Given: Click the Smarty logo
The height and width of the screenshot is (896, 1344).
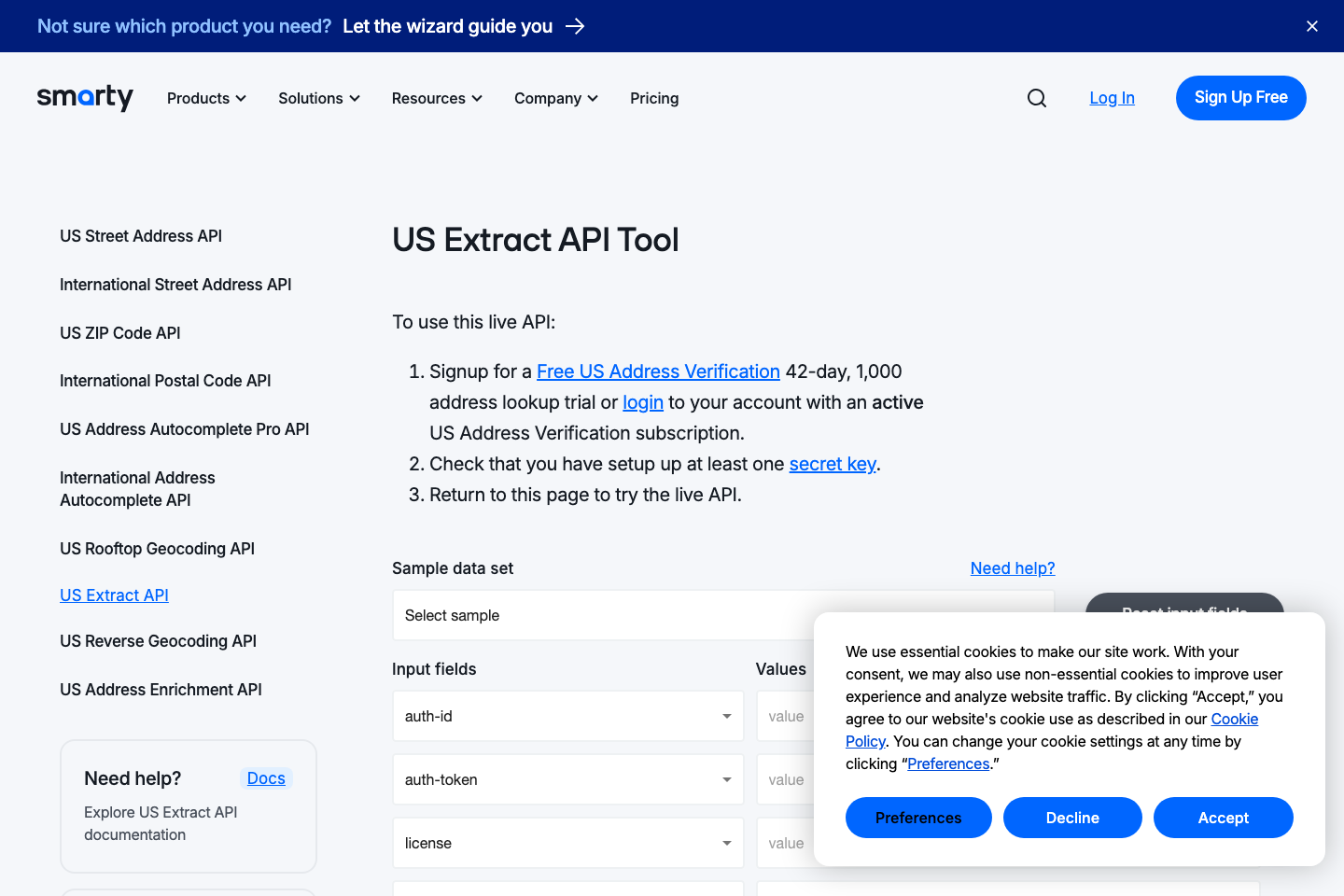Looking at the screenshot, I should [x=85, y=98].
